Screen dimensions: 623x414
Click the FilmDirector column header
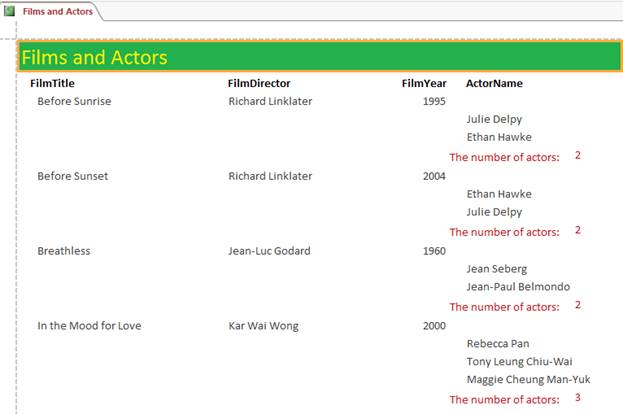[259, 83]
